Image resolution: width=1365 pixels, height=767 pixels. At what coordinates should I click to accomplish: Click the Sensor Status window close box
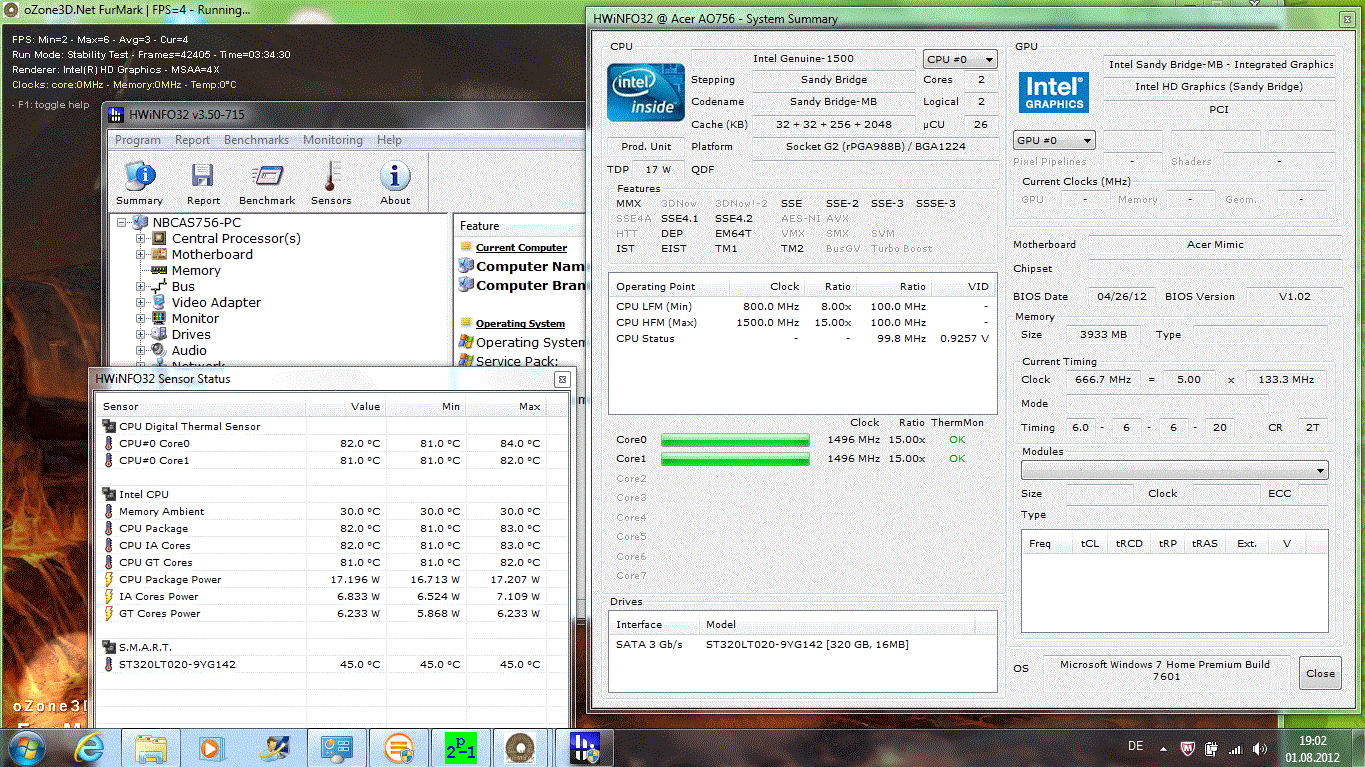point(562,379)
